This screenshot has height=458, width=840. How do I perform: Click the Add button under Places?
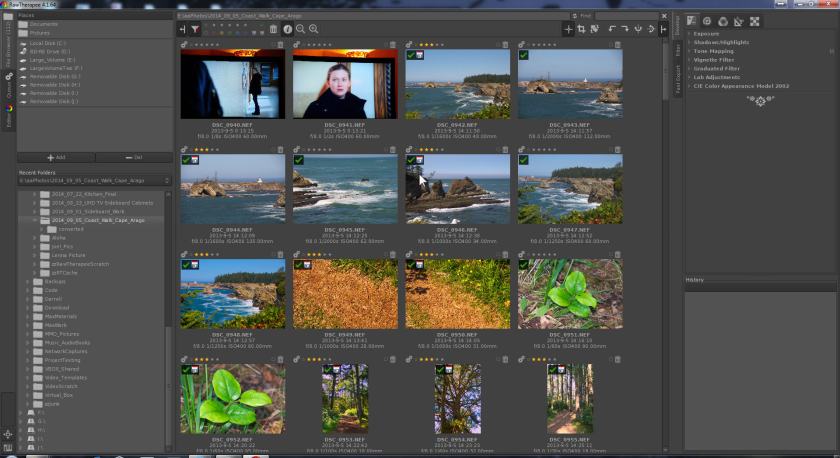click(56, 157)
